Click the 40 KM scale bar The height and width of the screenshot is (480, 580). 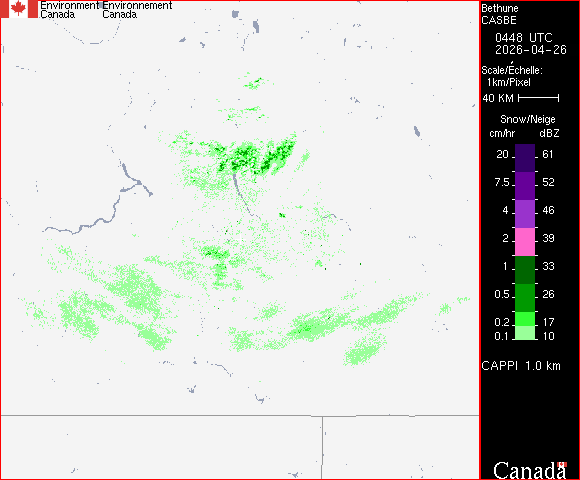[539, 98]
